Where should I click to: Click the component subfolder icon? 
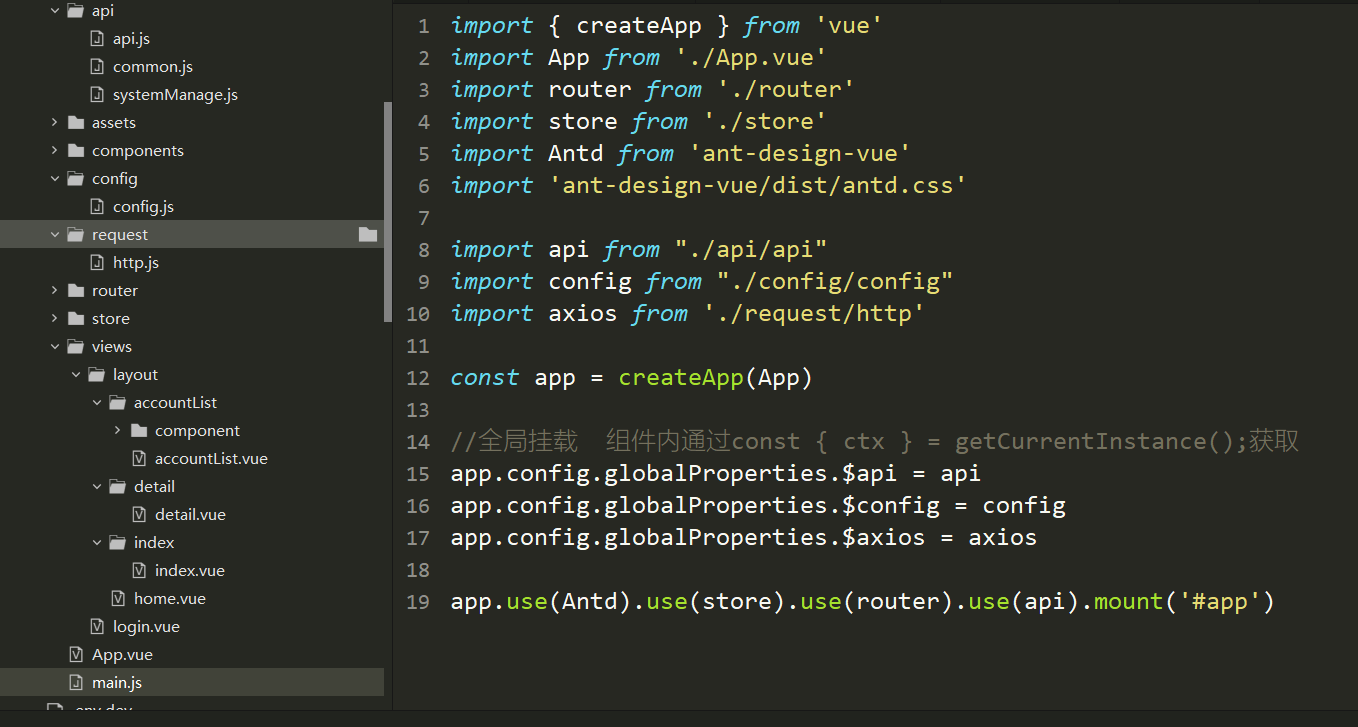coord(138,431)
